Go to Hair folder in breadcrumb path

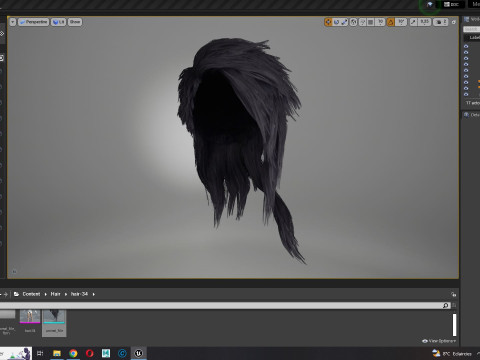(x=55, y=294)
